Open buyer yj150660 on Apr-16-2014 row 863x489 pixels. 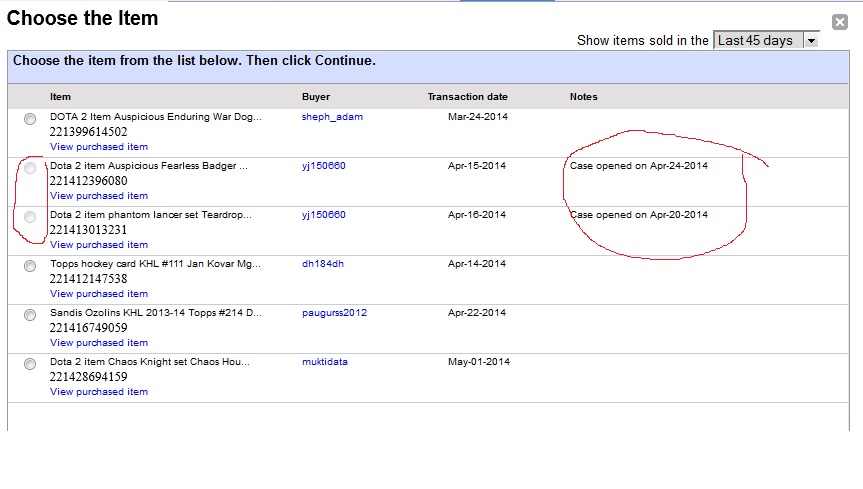[x=324, y=215]
